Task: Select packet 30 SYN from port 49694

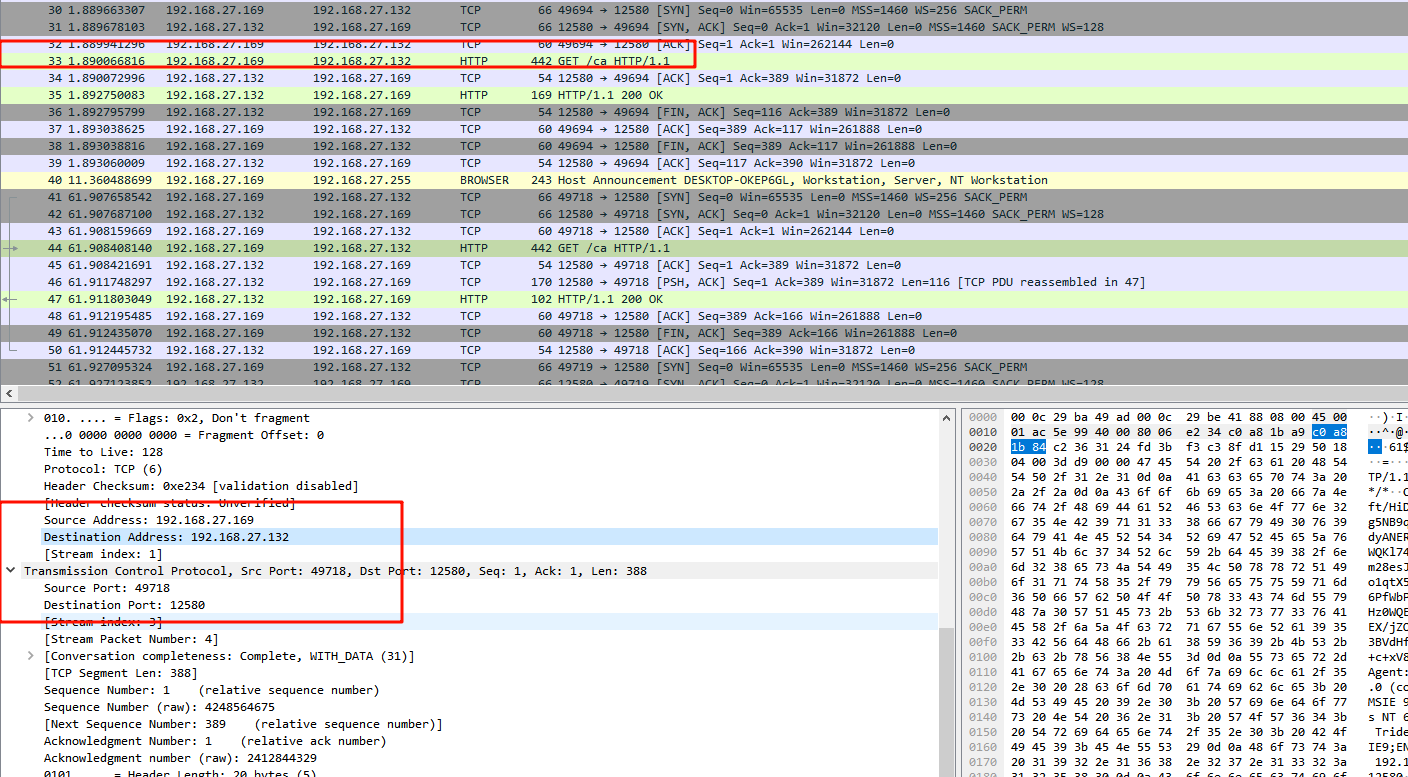Action: coord(704,10)
